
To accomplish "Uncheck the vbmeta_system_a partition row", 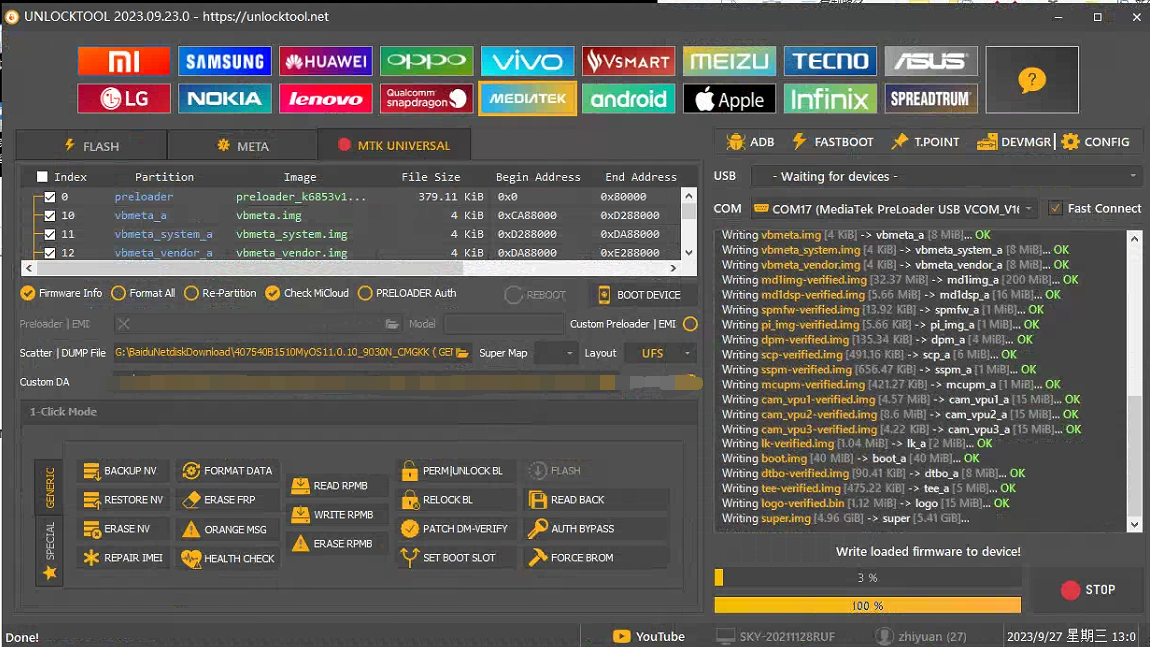I will coord(50,234).
